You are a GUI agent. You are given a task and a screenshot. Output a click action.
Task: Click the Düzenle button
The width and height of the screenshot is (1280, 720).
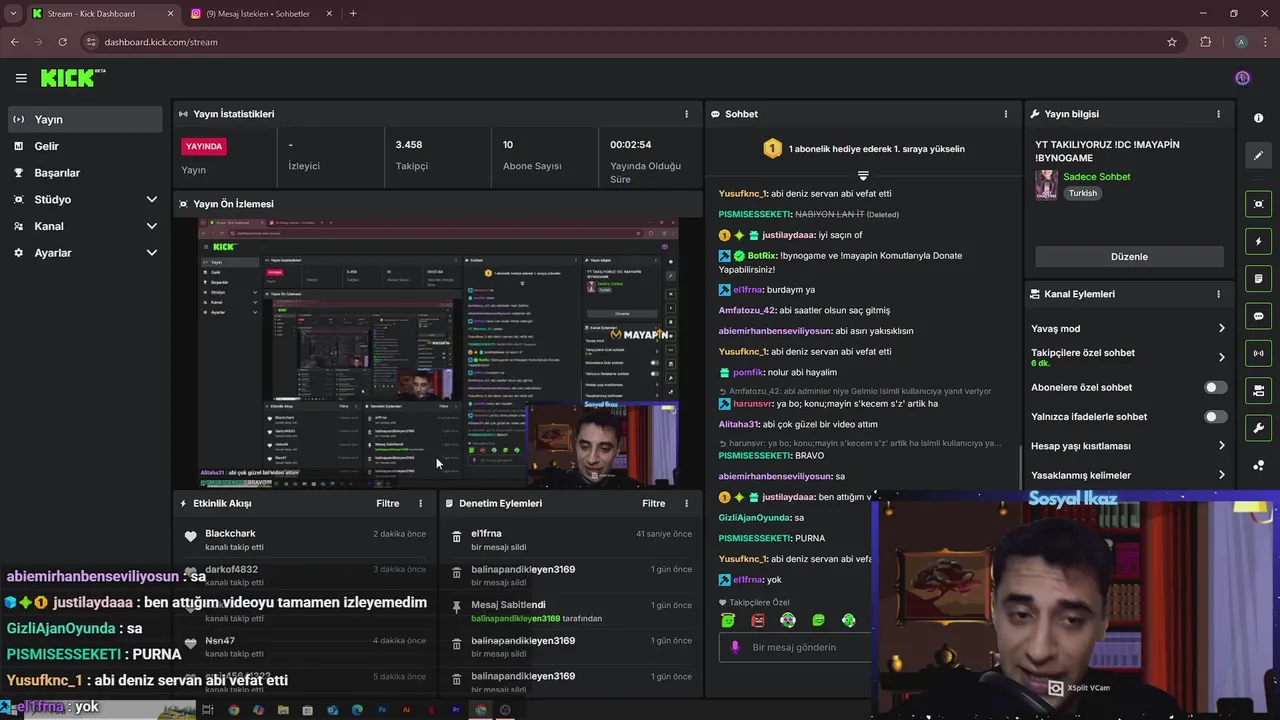(x=1129, y=257)
